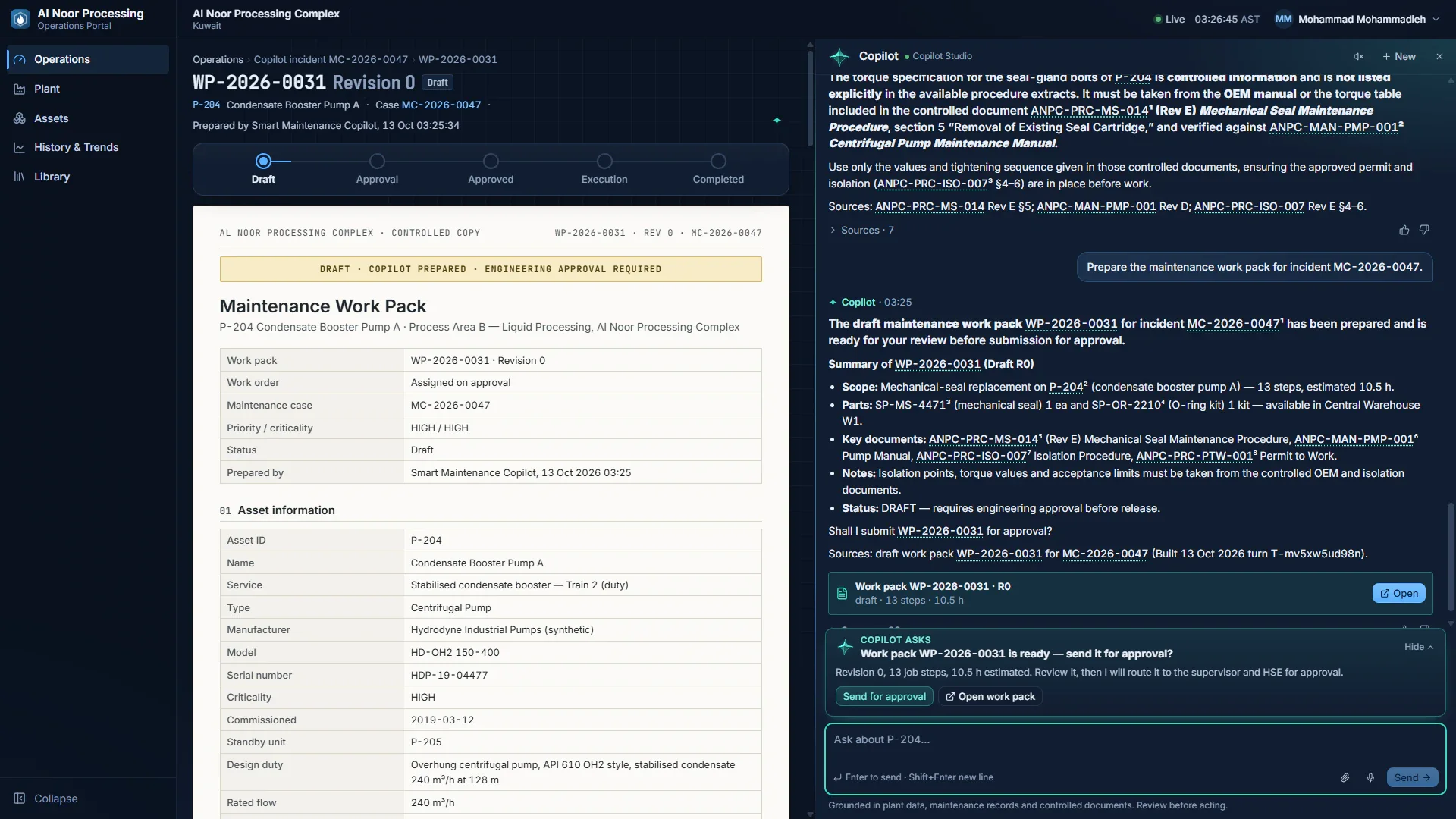Click the Draft status badge near title
Image resolution: width=1456 pixels, height=819 pixels.
438,82
